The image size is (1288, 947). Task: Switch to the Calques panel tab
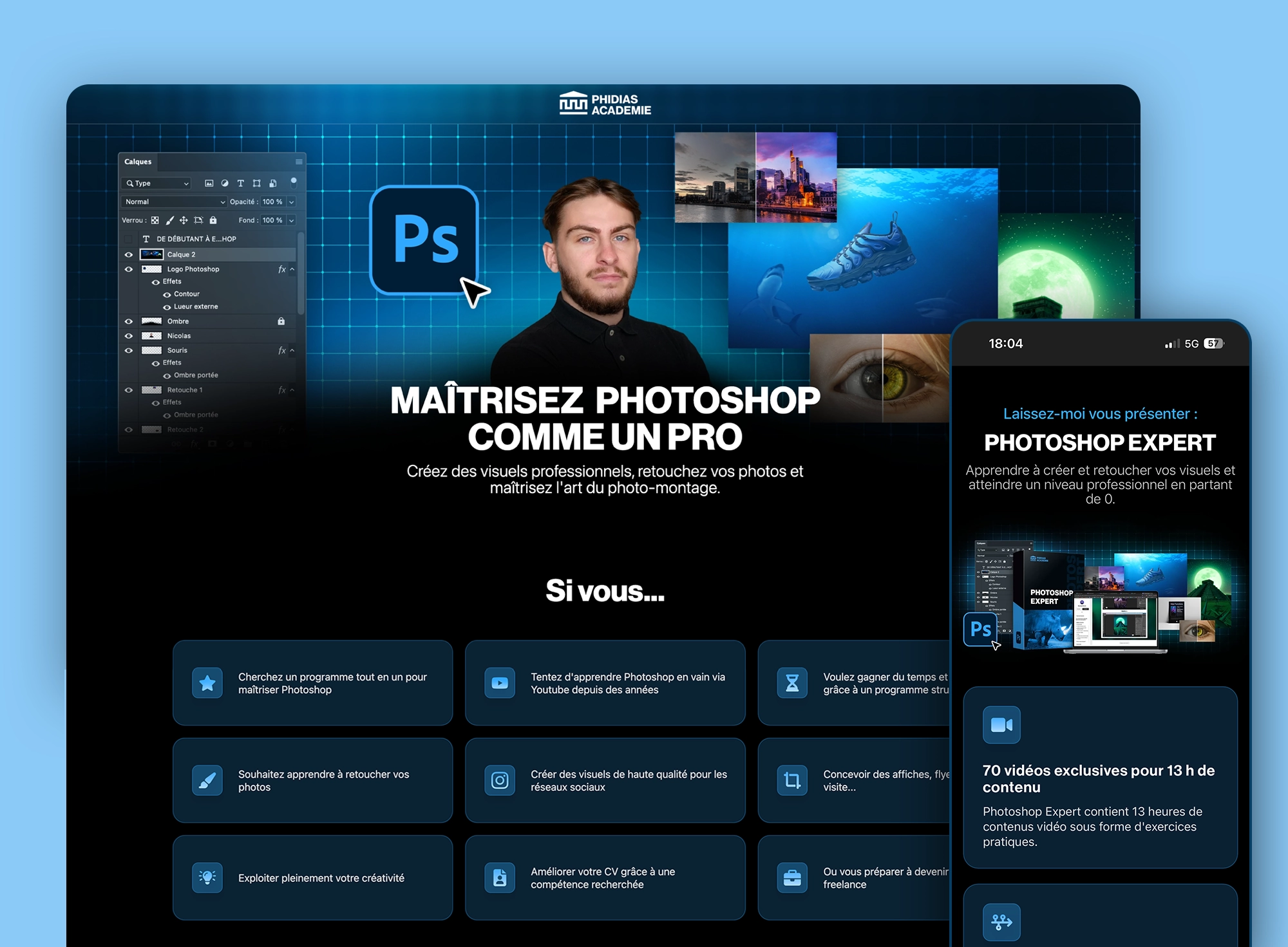pyautogui.click(x=138, y=162)
